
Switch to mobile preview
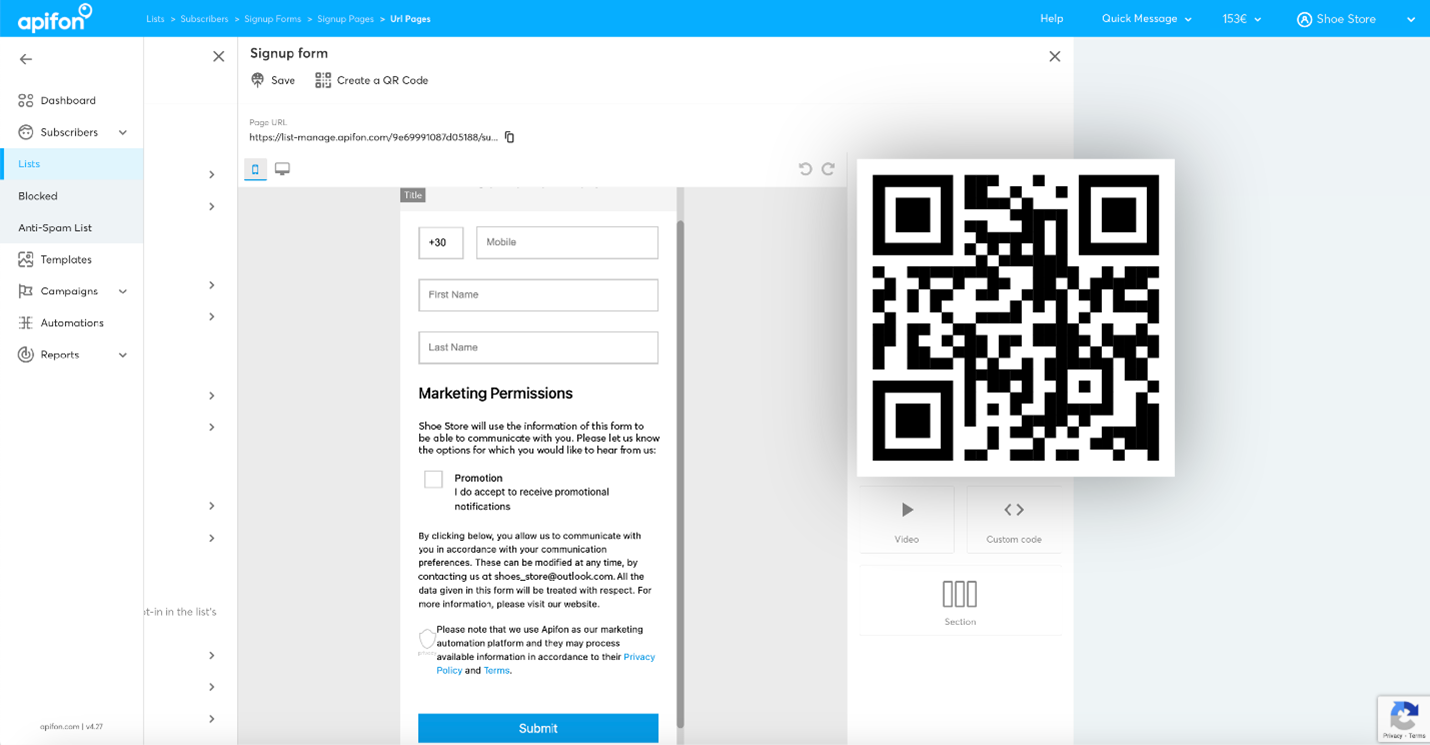coord(255,169)
